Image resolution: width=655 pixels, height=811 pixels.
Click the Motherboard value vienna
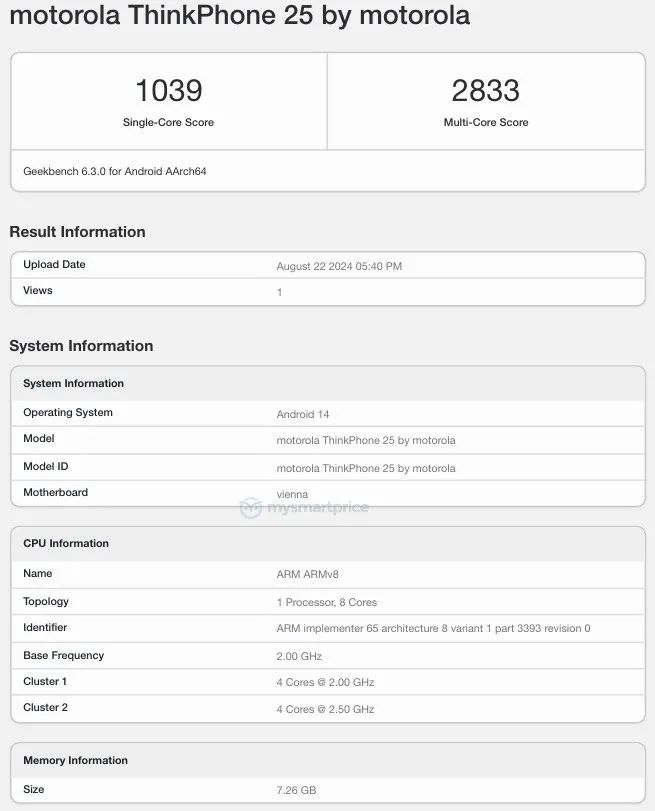tap(292, 494)
